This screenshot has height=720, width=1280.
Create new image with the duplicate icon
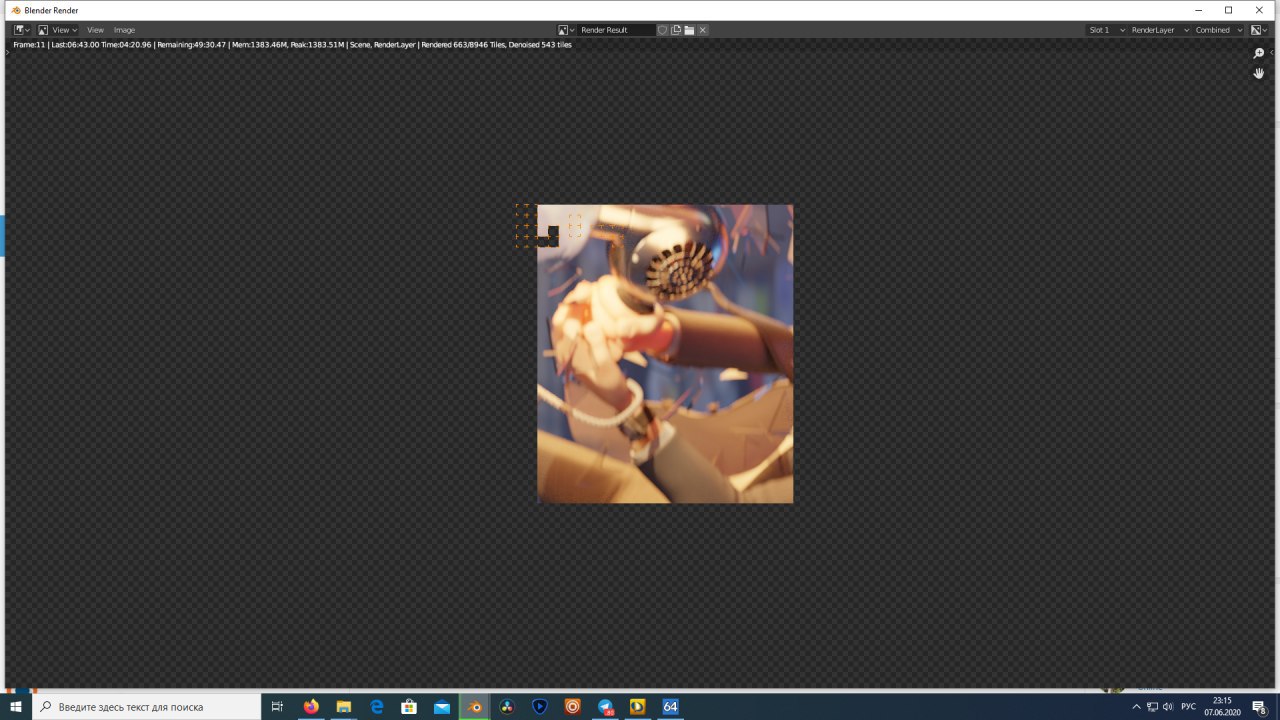click(676, 30)
